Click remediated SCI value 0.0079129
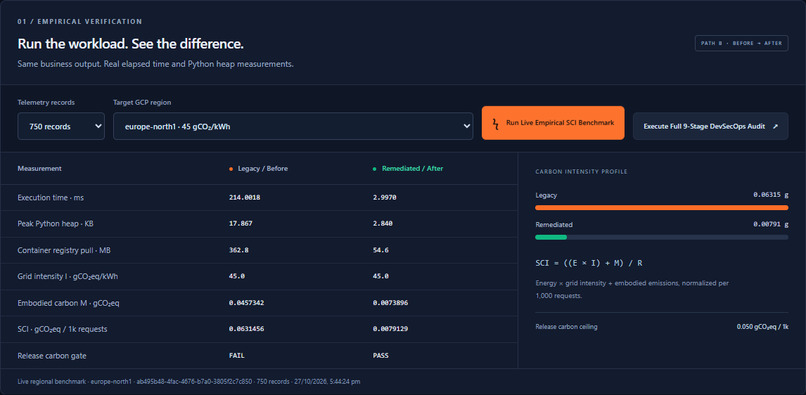 point(390,329)
